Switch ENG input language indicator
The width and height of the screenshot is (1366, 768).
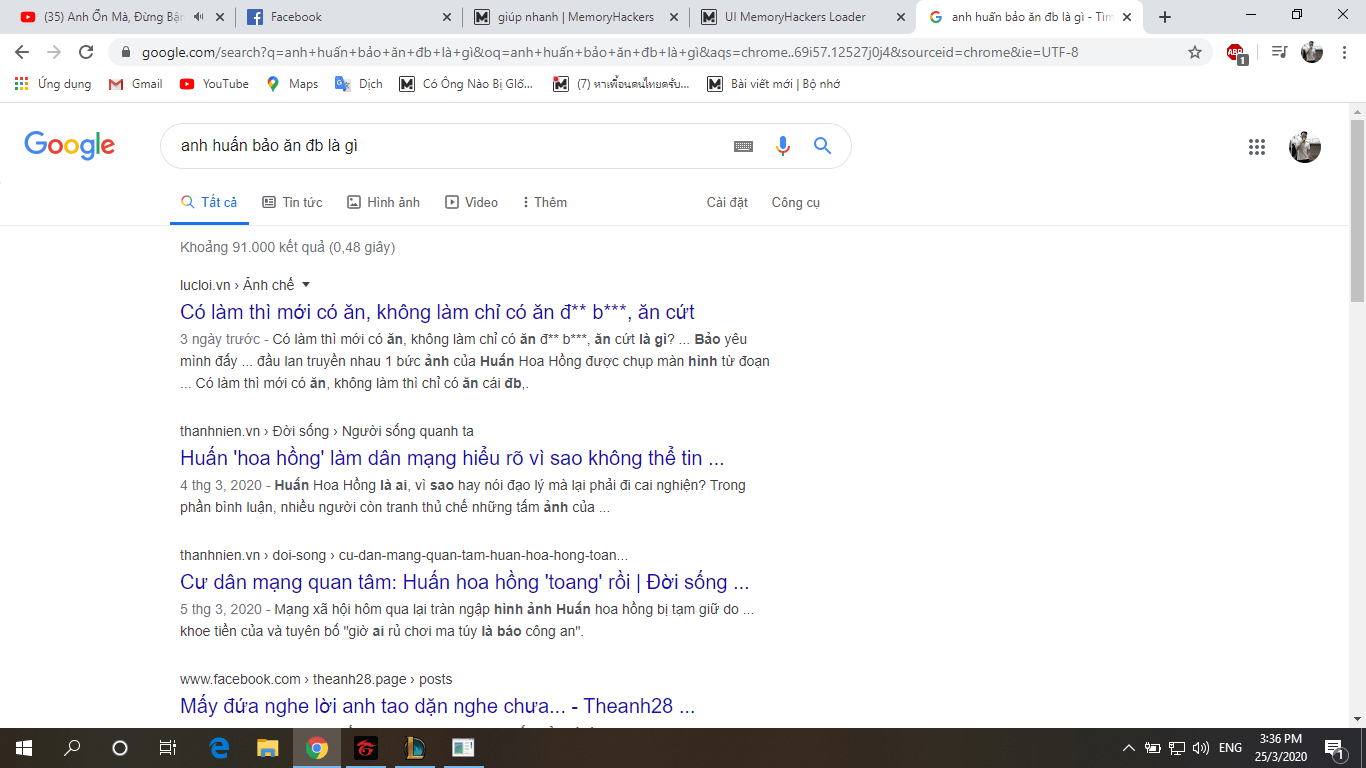1230,747
